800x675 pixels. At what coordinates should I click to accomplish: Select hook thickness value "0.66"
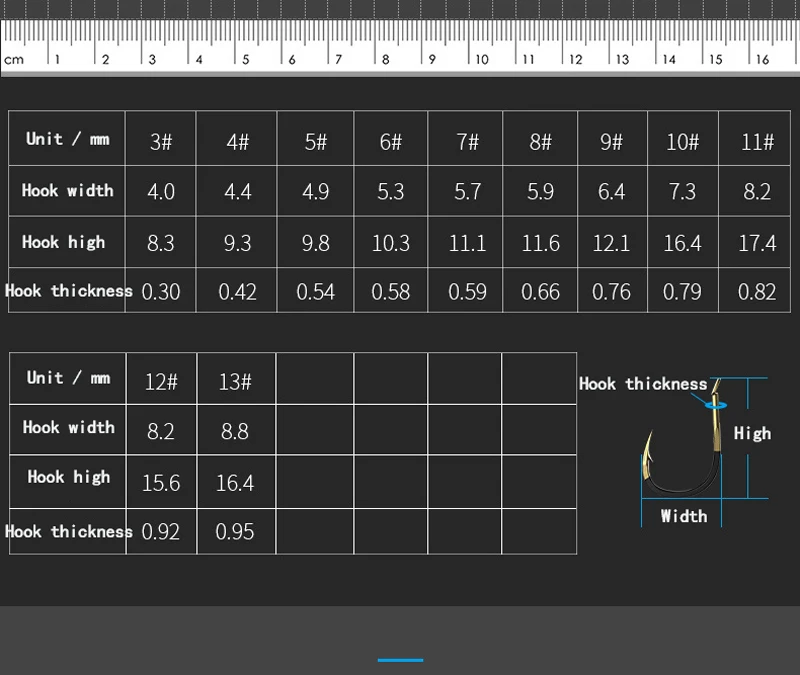tap(540, 292)
